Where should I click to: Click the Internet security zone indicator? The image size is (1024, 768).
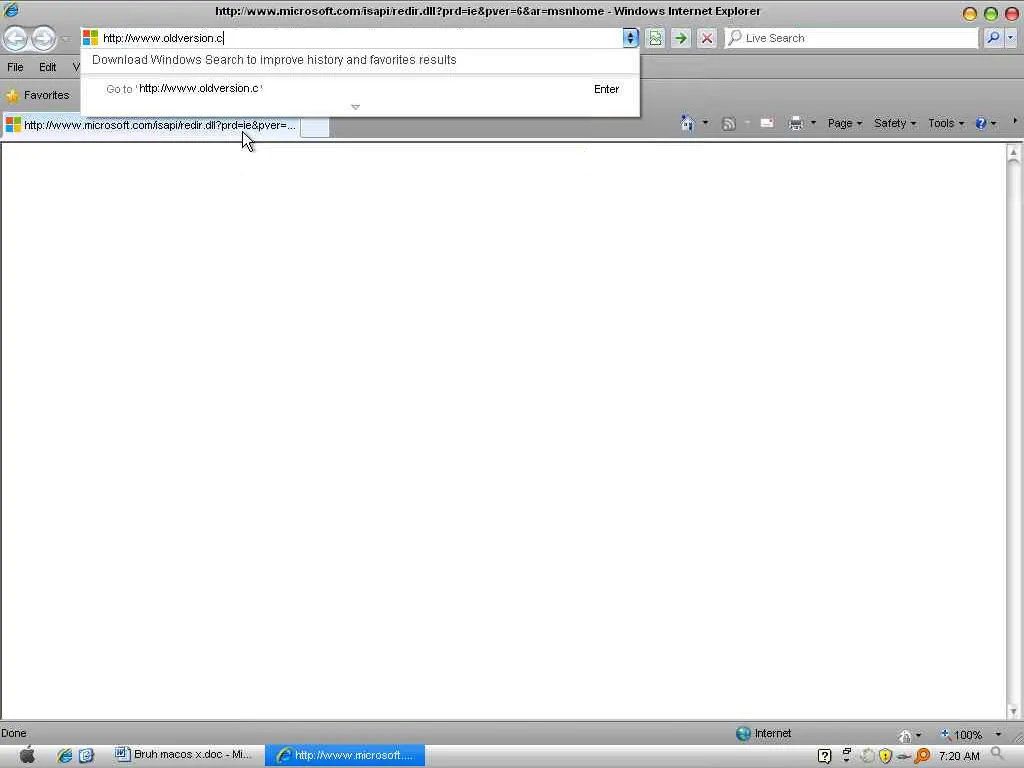pyautogui.click(x=763, y=733)
